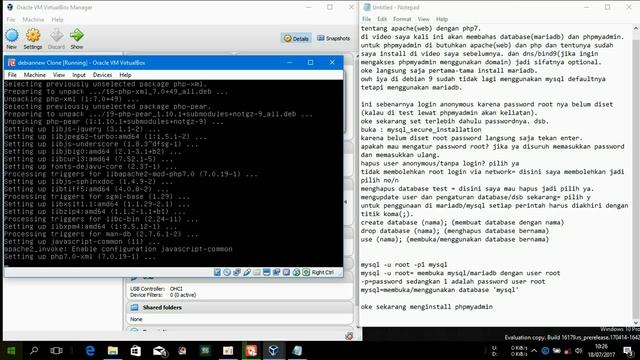The height and width of the screenshot is (360, 640).
Task: Open Microsoft Store from taskbar
Action: pos(136,351)
